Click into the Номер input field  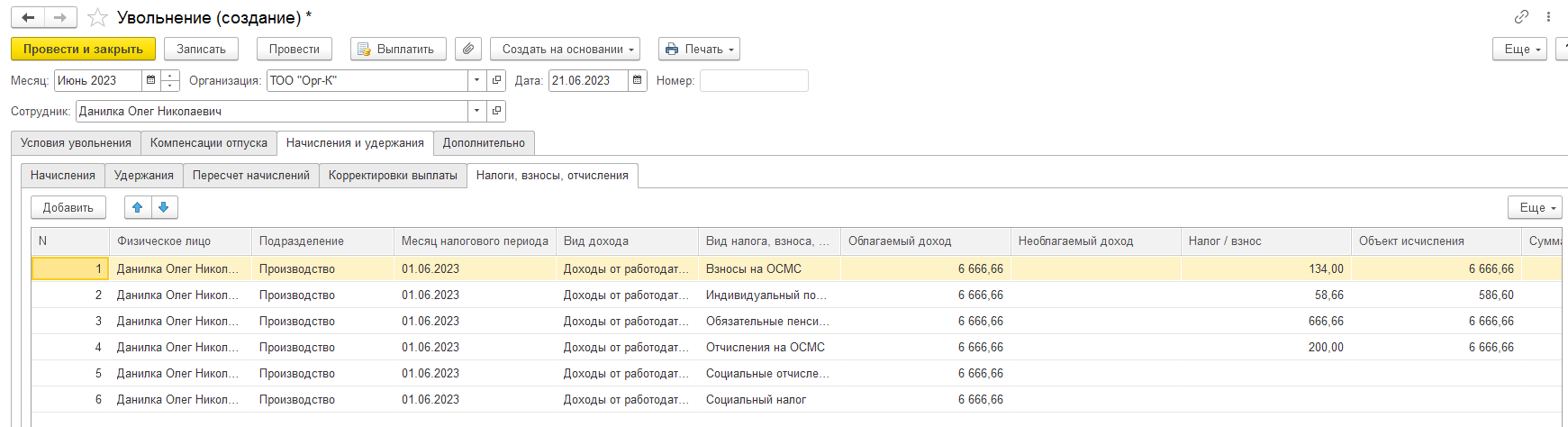754,80
